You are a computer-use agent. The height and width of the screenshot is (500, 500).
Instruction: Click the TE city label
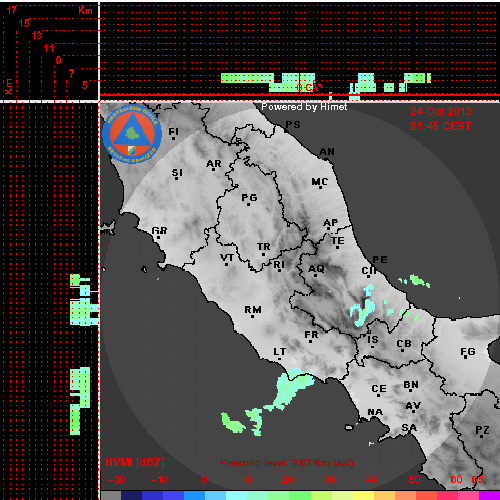tap(338, 241)
